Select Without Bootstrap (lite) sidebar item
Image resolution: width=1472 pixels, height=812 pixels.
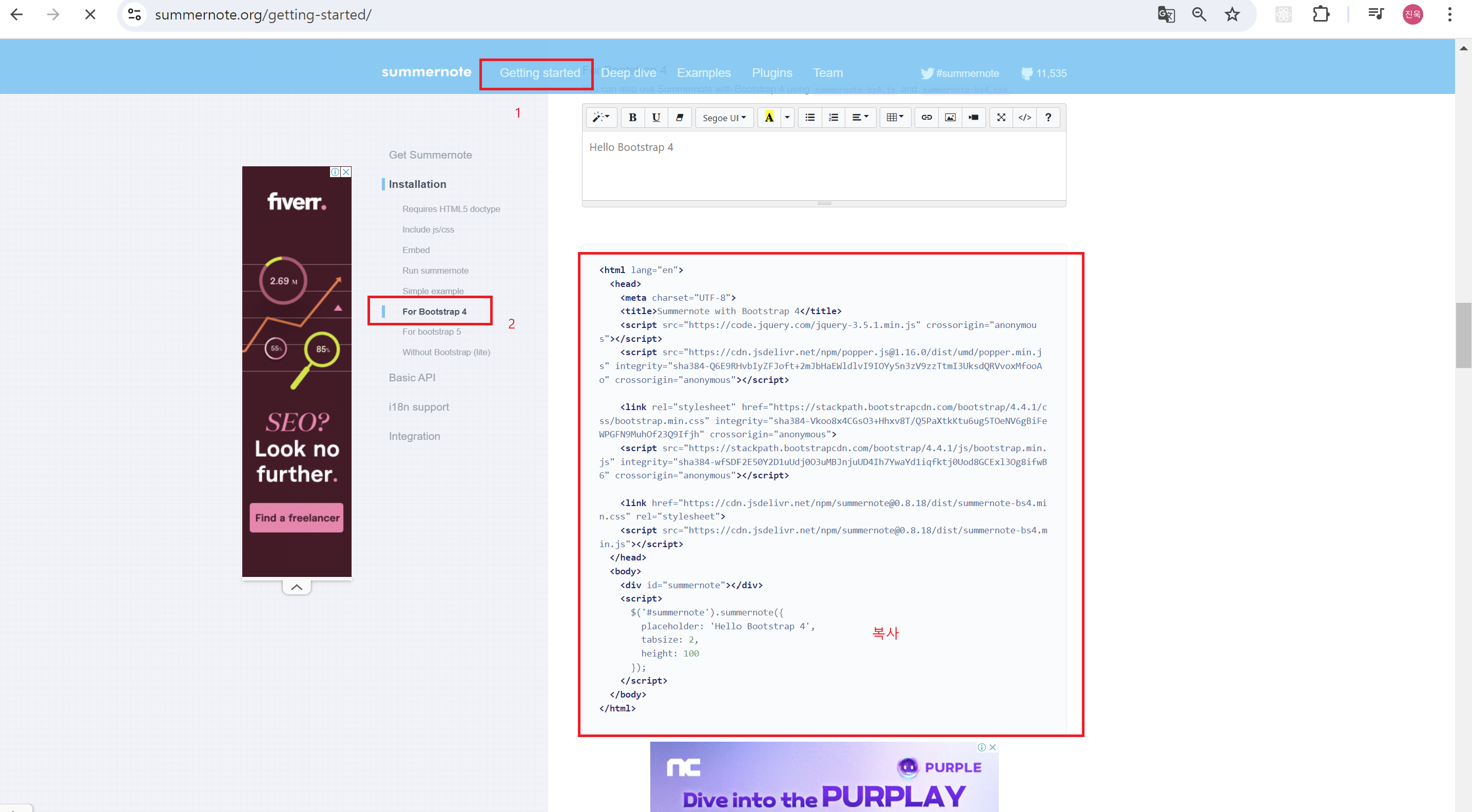click(x=446, y=352)
